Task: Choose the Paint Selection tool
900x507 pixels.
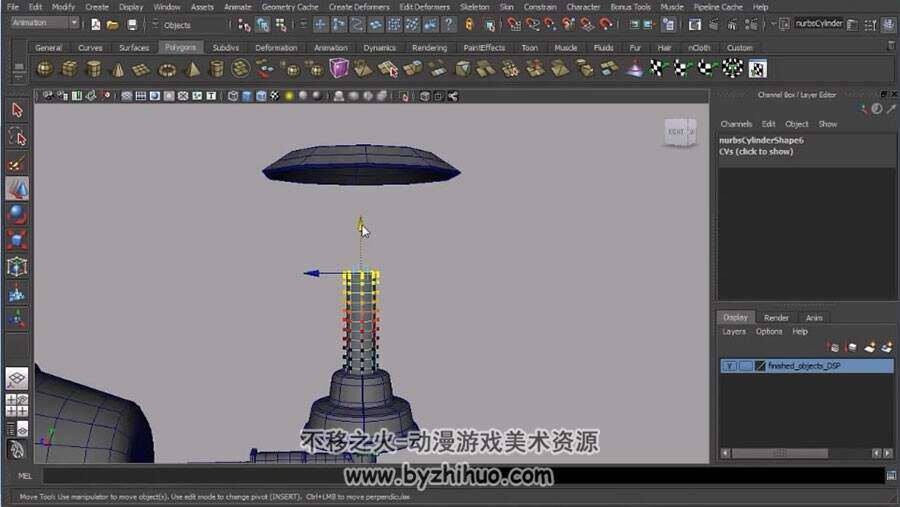Action: click(17, 164)
